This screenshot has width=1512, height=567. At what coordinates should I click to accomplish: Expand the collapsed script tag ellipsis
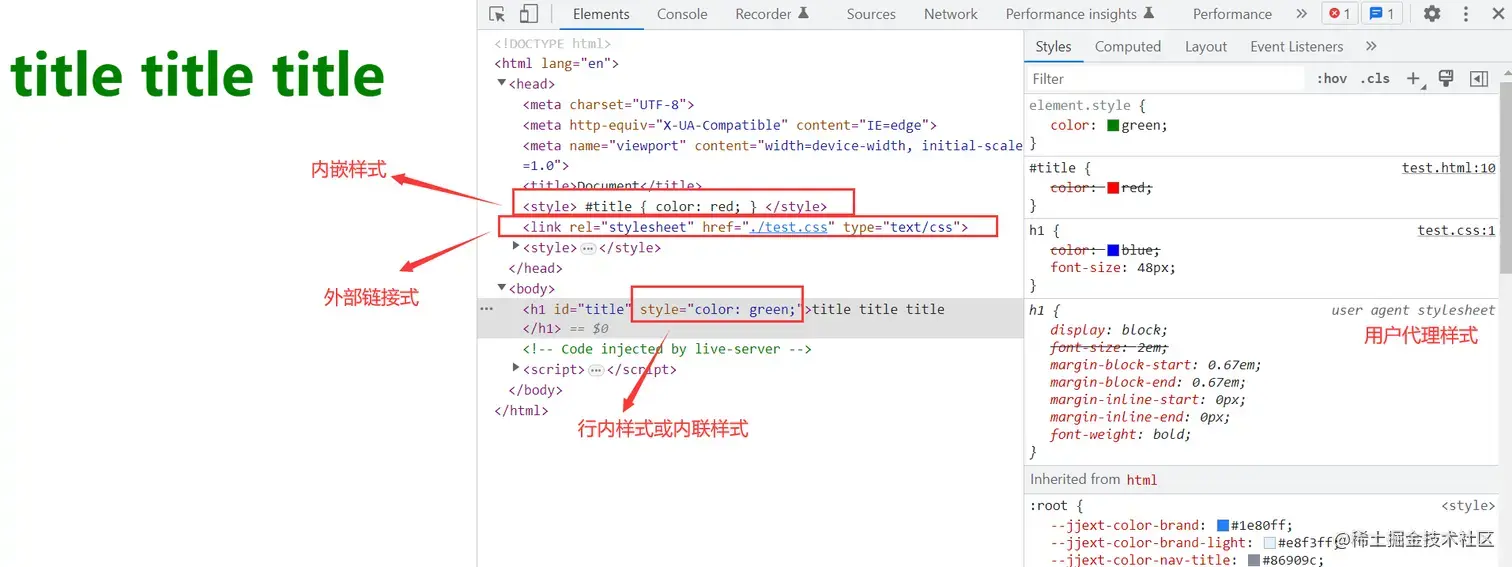[596, 370]
